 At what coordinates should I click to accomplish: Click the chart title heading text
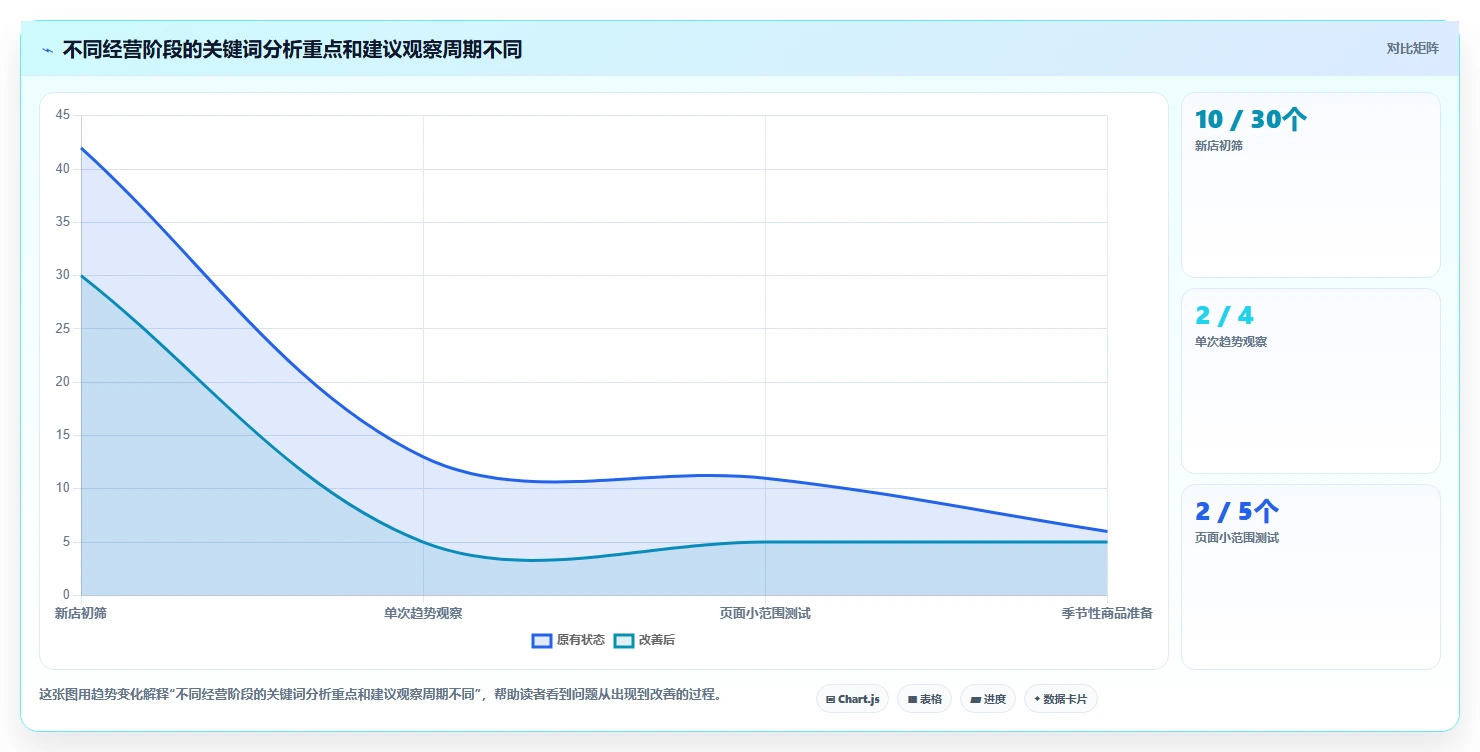(292, 49)
